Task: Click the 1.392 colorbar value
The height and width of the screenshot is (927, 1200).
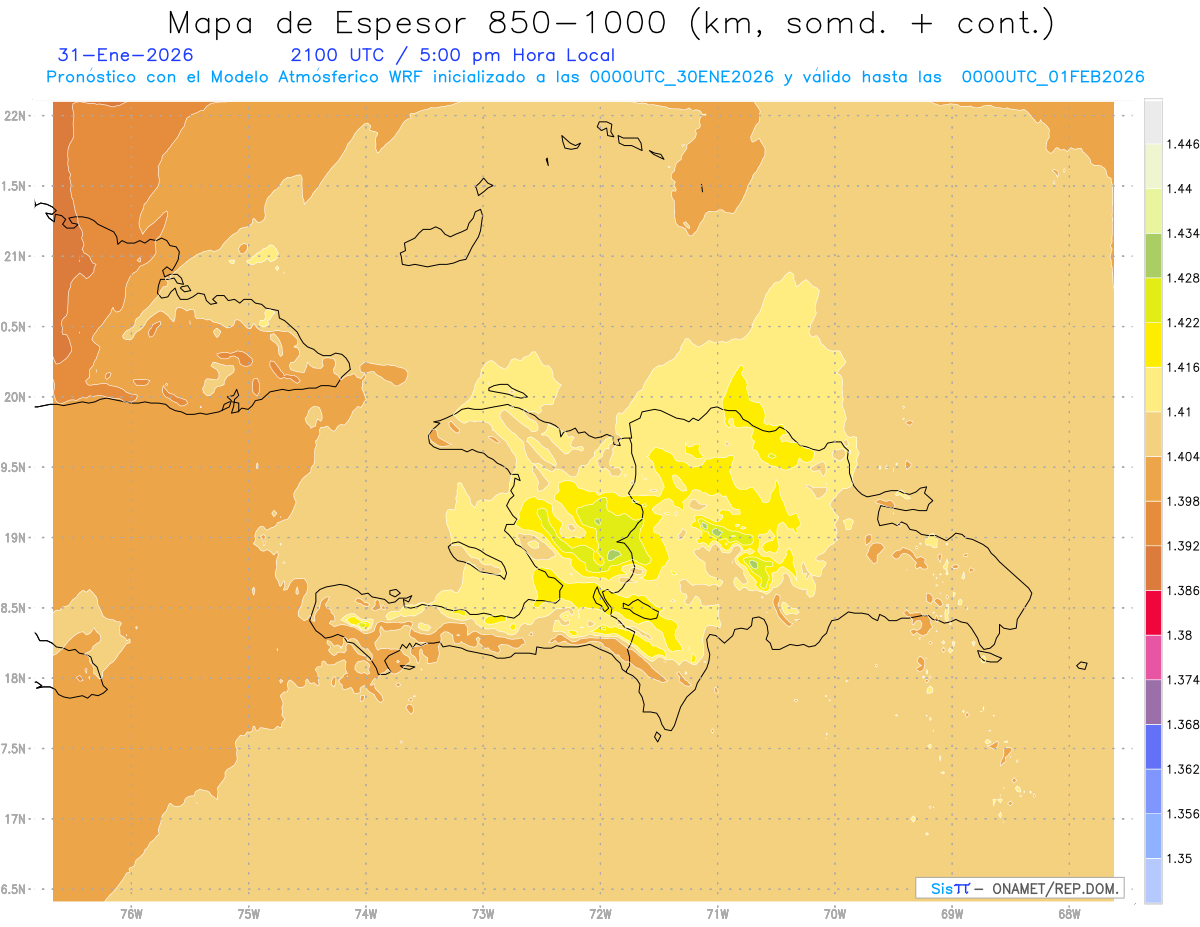Action: (x=1183, y=546)
